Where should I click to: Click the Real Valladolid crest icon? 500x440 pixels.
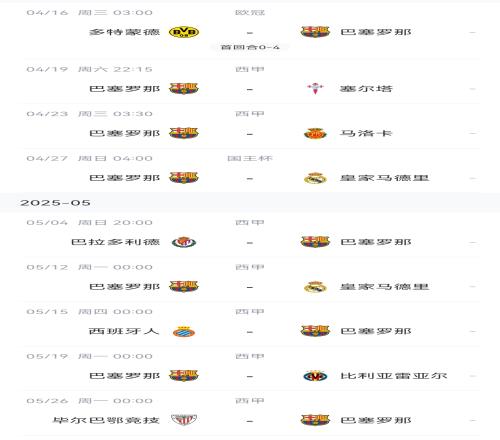184,242
